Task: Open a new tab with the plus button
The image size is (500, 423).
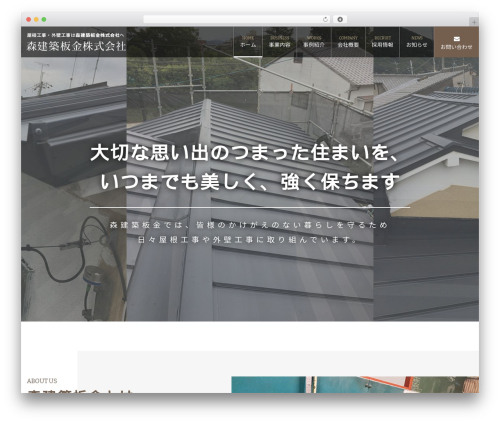Action: pyautogui.click(x=474, y=22)
